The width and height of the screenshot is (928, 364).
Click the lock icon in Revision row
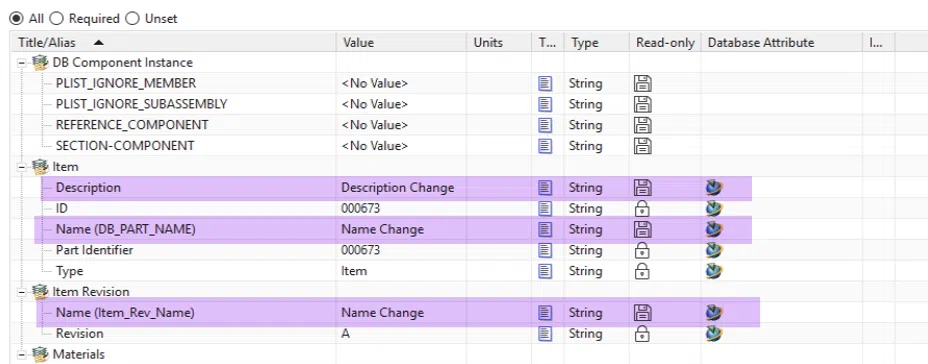642,334
